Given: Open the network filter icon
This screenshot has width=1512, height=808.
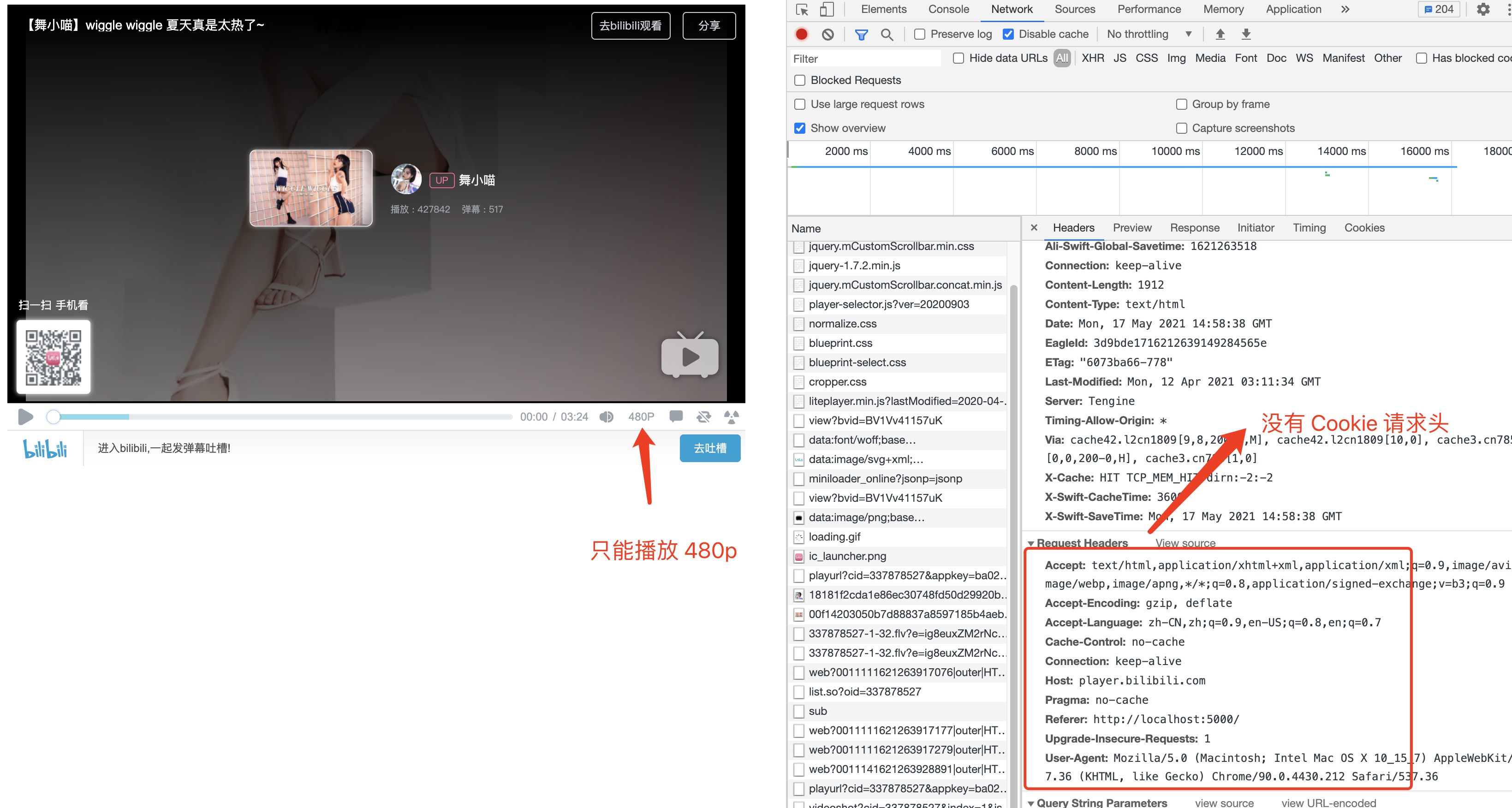Looking at the screenshot, I should 861,34.
